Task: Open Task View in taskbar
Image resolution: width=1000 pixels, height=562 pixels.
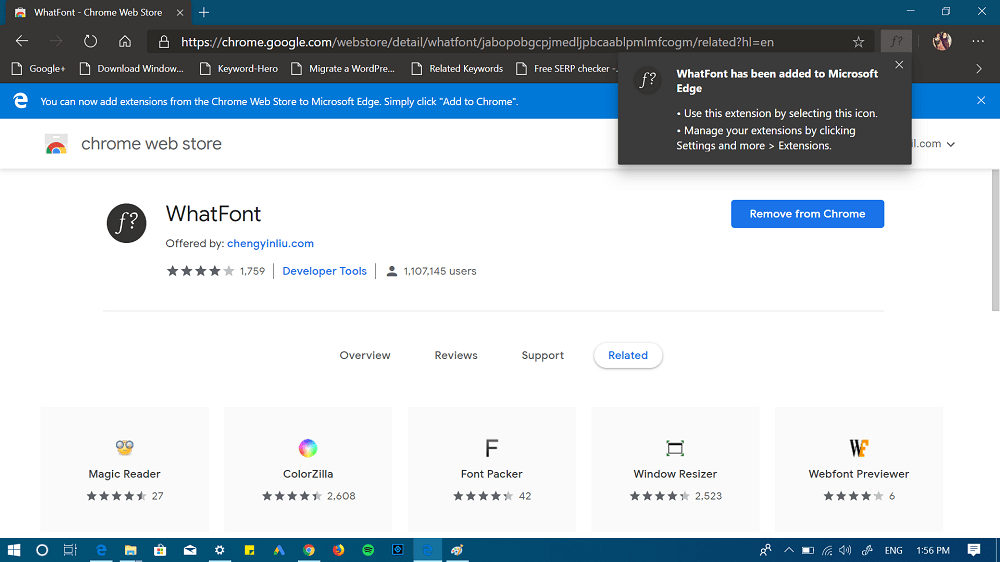Action: 70,550
